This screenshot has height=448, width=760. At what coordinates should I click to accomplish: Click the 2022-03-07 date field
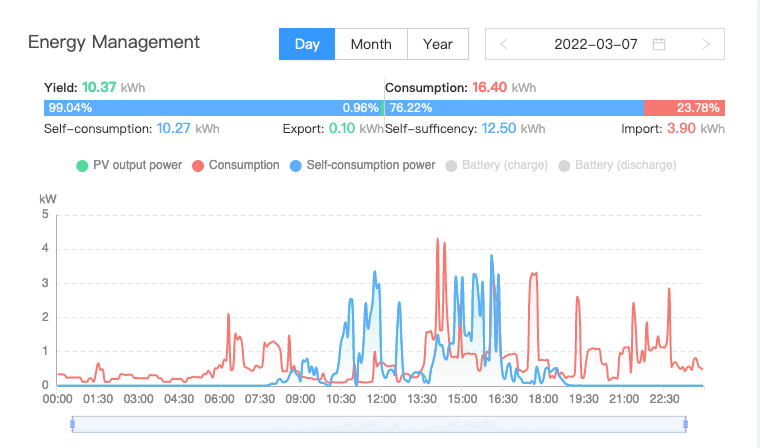(x=605, y=44)
